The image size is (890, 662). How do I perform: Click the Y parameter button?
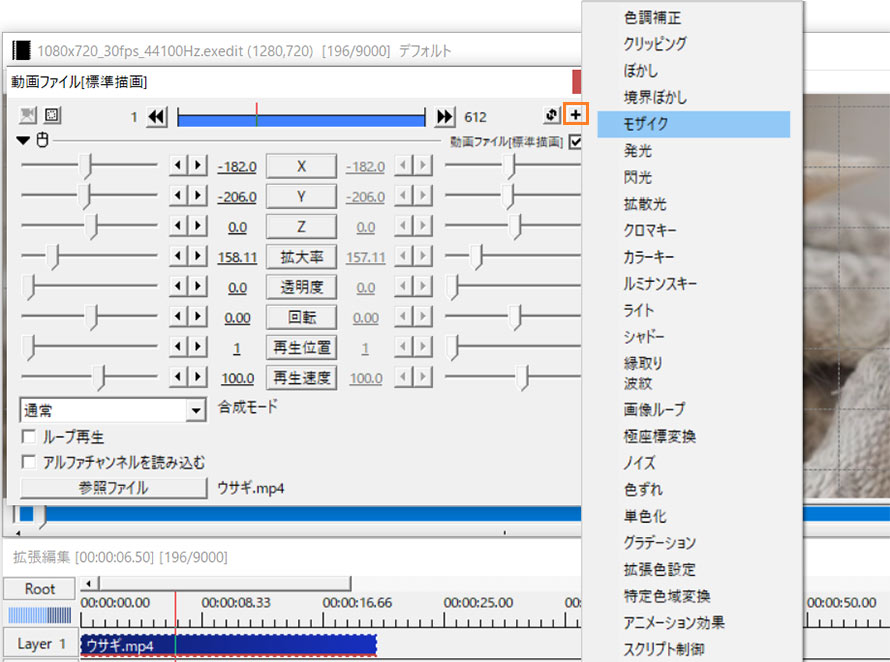click(301, 196)
